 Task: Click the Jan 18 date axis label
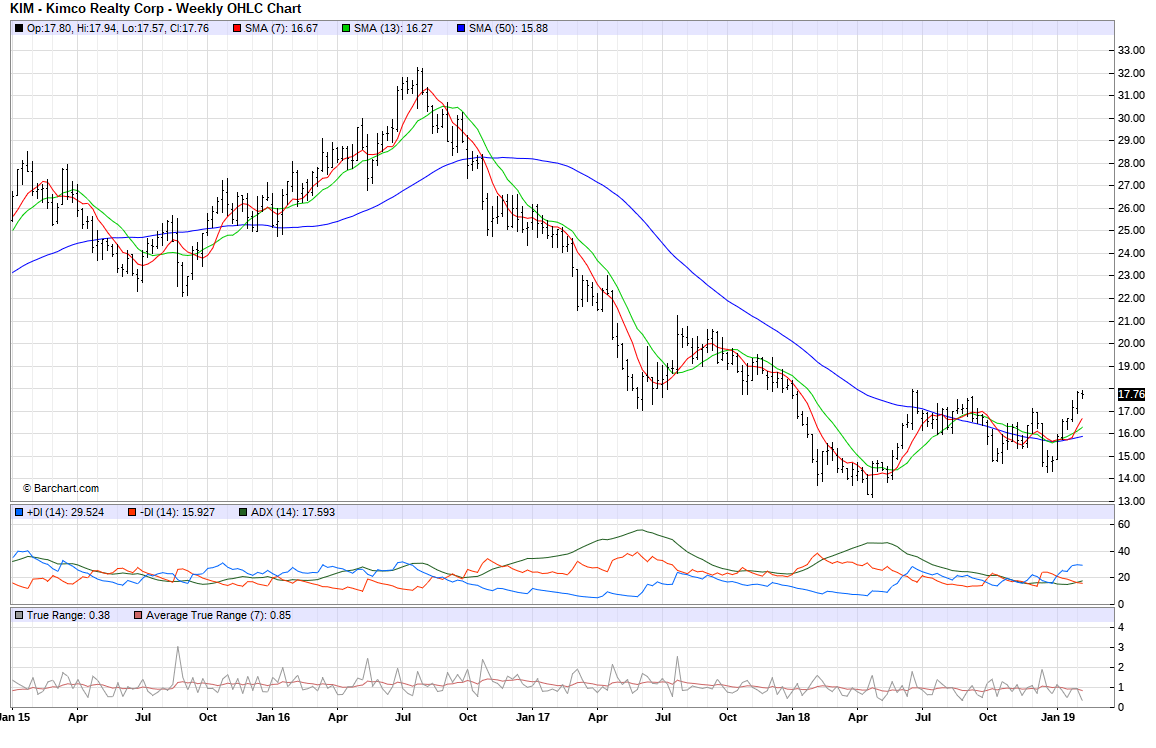(793, 717)
